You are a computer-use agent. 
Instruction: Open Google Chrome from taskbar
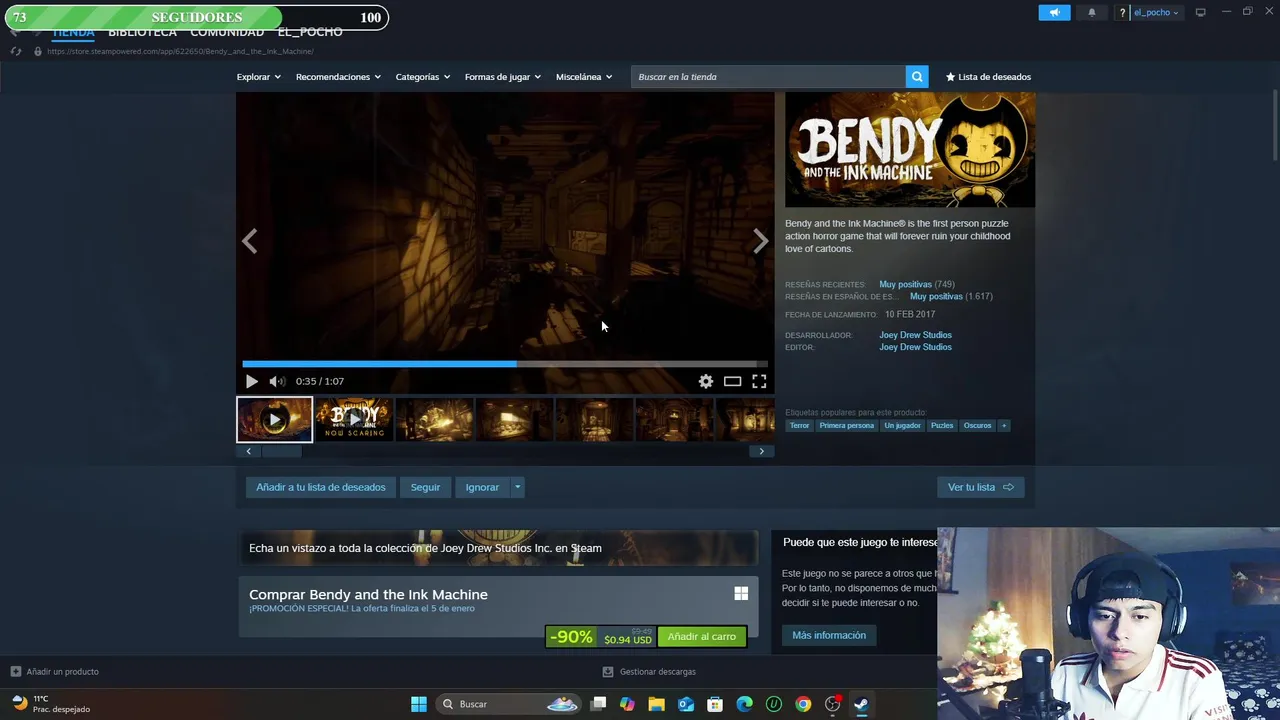tap(803, 704)
